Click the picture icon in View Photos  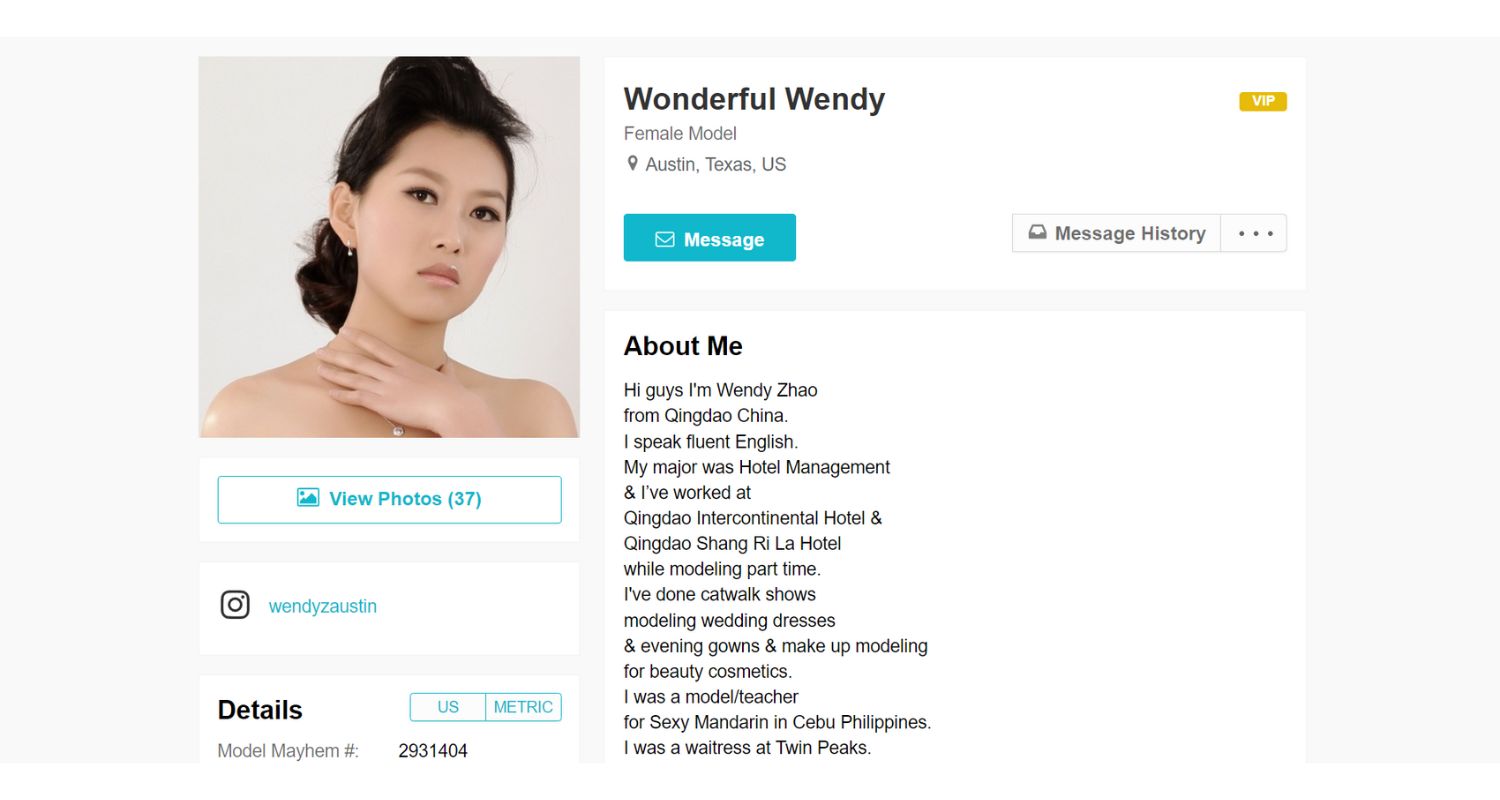[x=308, y=498]
